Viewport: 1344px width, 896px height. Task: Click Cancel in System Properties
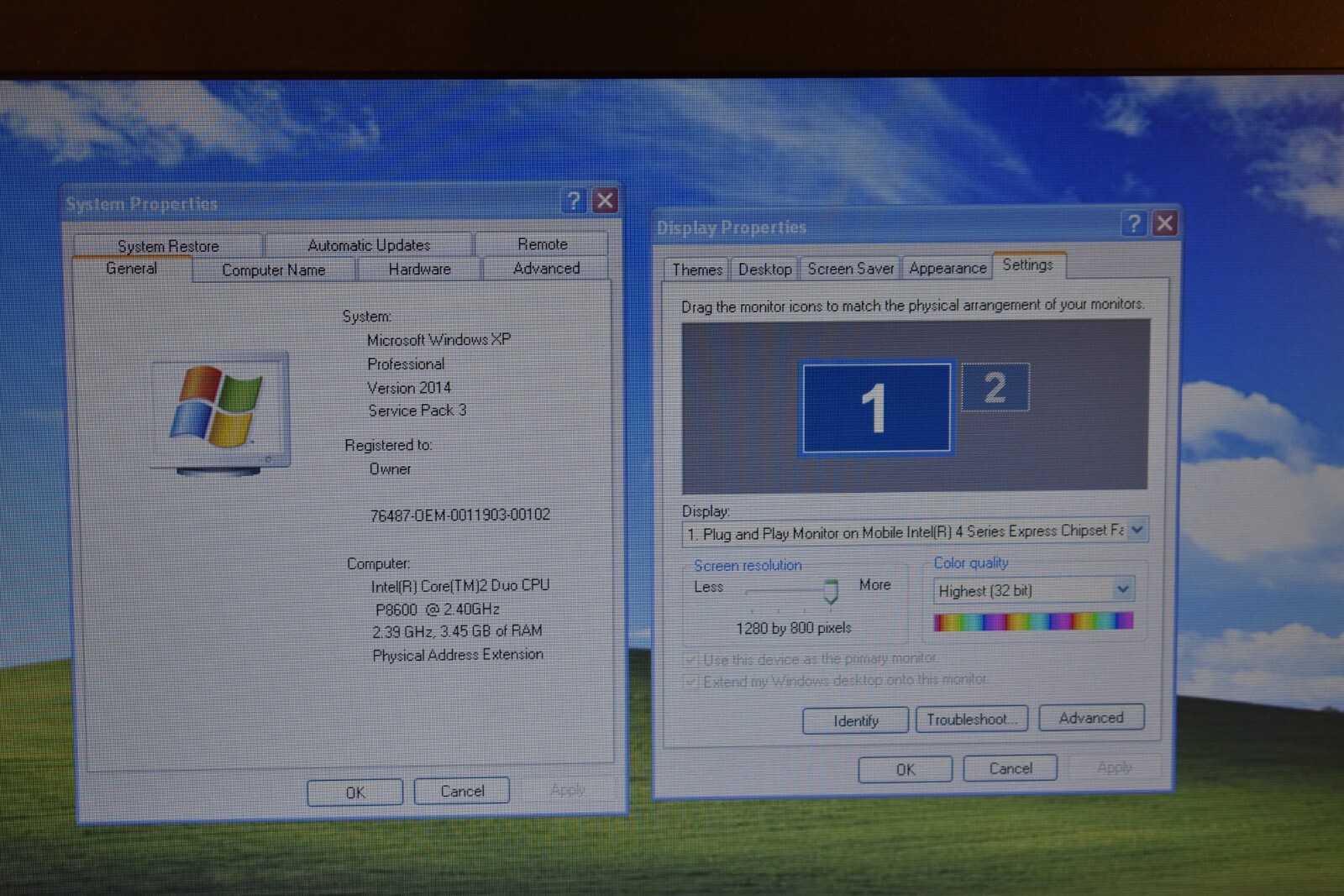tap(462, 790)
